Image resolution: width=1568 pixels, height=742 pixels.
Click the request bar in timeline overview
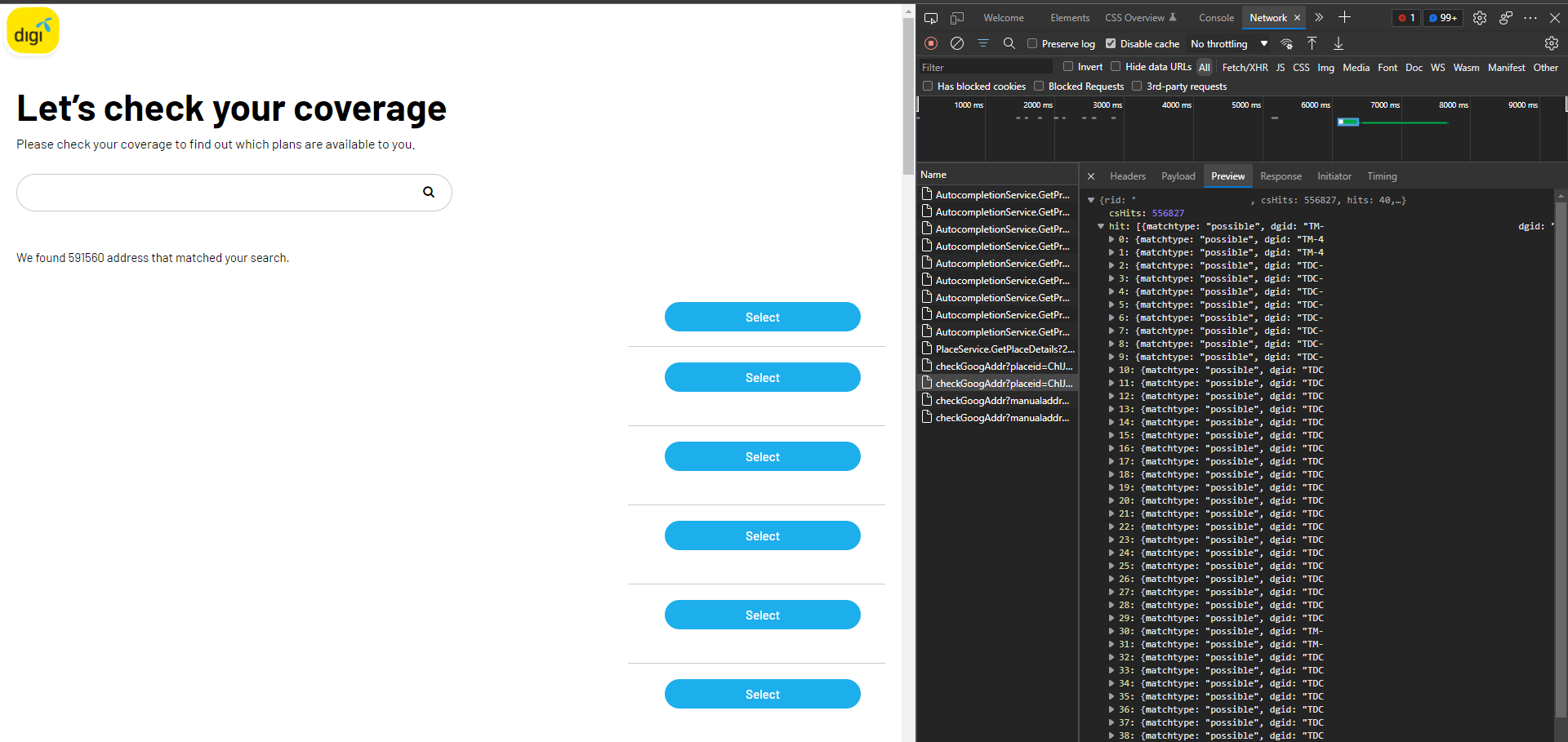pyautogui.click(x=1347, y=122)
